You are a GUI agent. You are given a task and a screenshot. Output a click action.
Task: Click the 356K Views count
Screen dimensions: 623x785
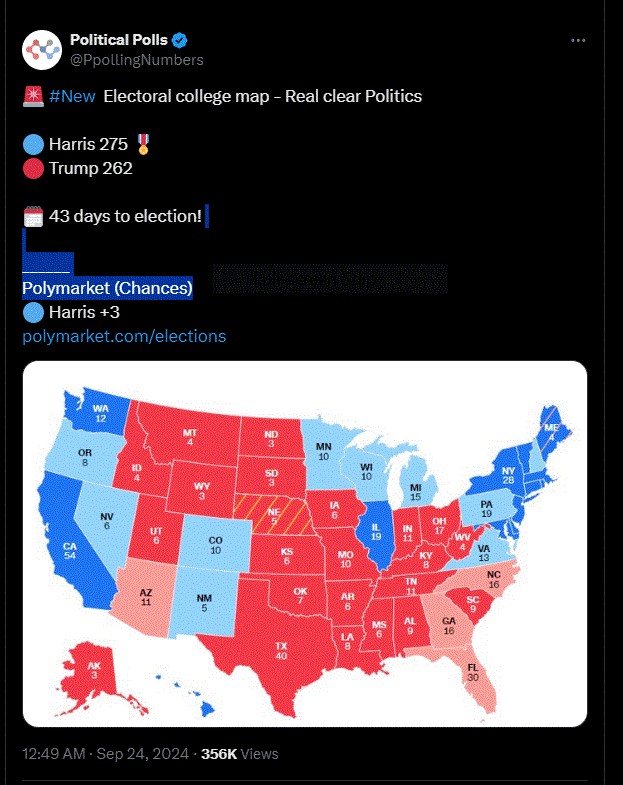[x=240, y=754]
